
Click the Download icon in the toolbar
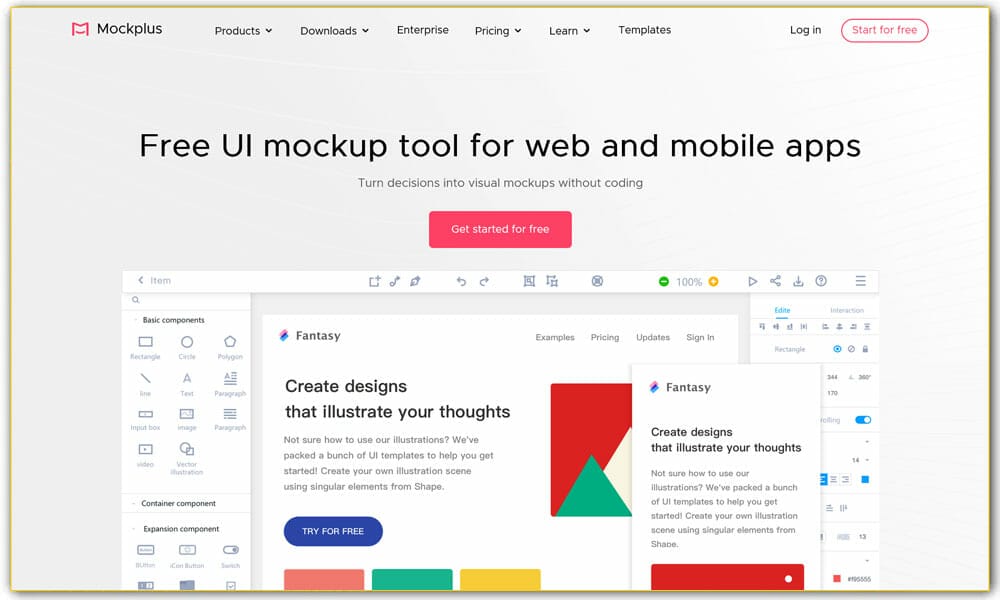point(797,281)
